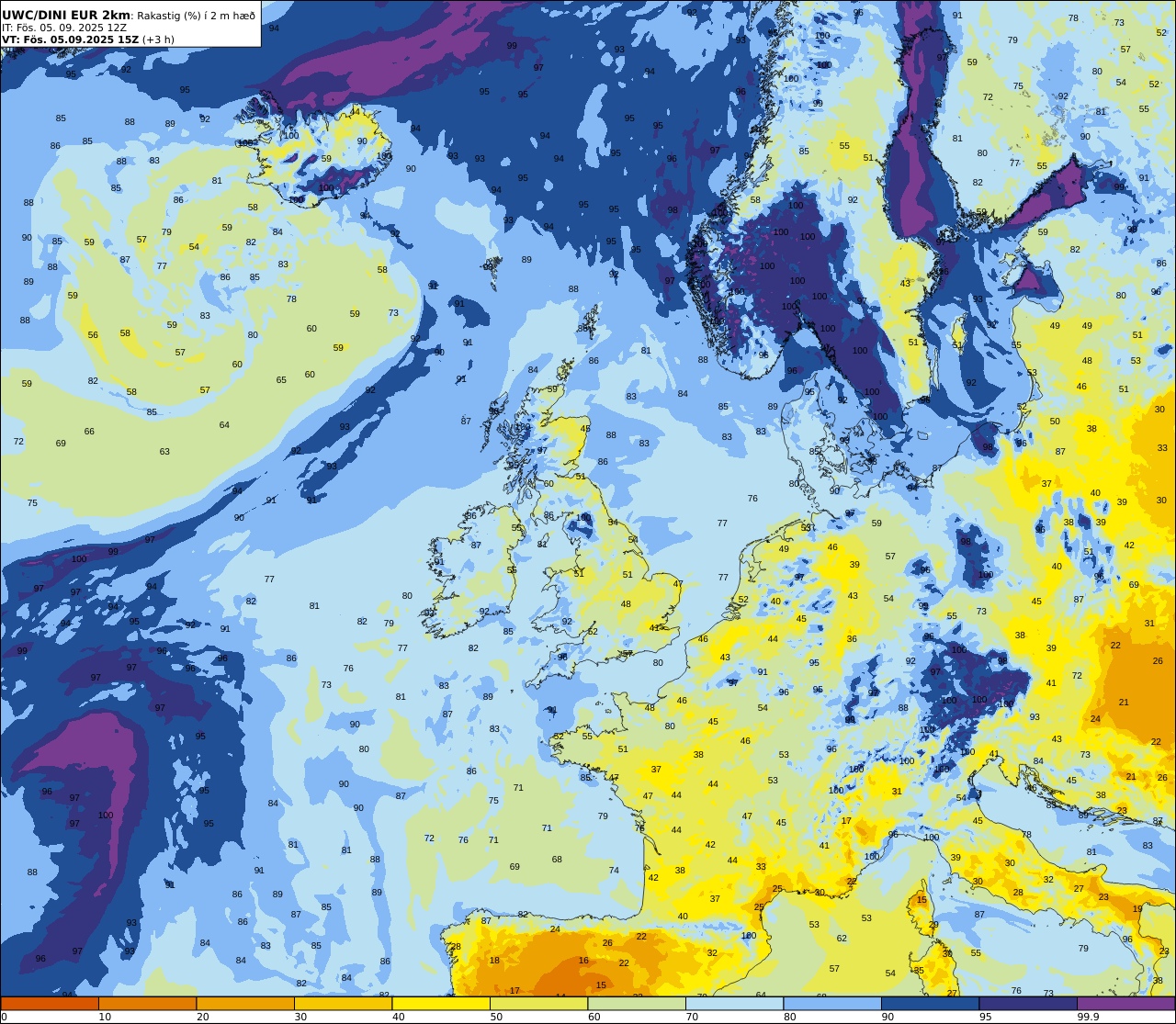Choose the 50–60 pale yellow legend swatch

538,1004
